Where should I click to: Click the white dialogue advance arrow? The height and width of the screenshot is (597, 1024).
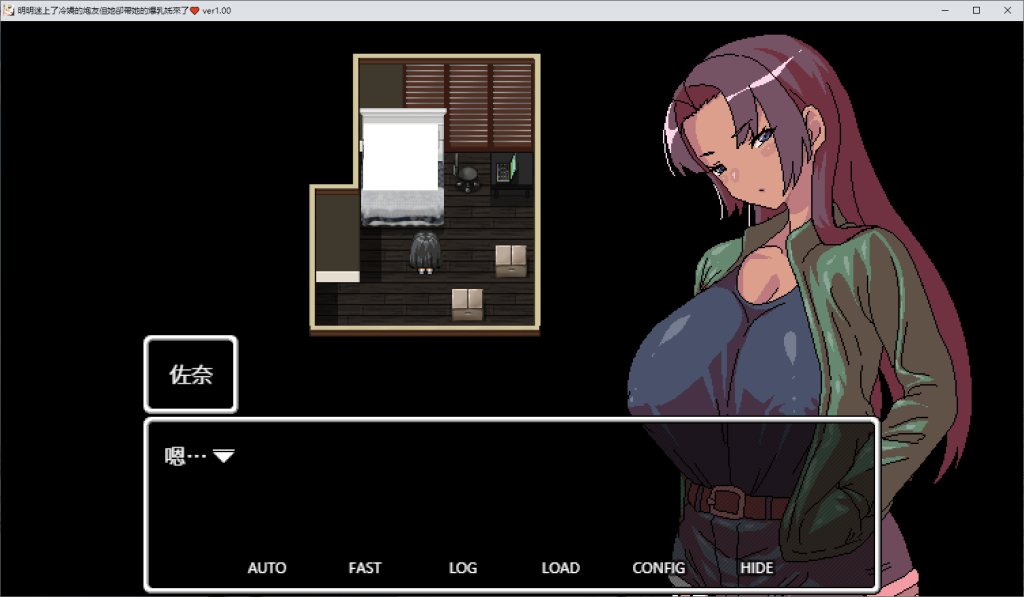pos(224,456)
